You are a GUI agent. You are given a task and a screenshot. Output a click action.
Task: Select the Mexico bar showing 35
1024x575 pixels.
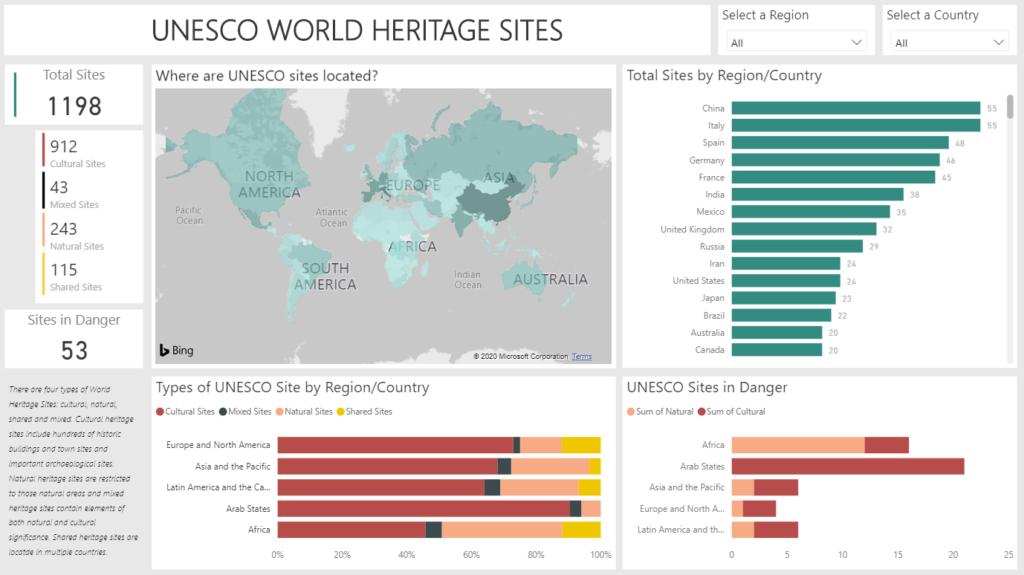[x=810, y=212]
